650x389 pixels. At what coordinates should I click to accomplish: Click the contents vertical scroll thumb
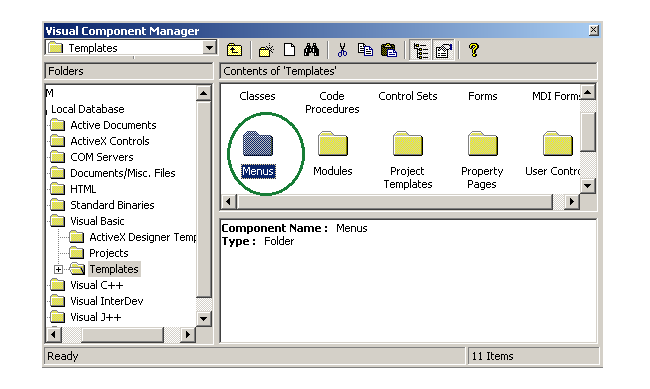(587, 131)
